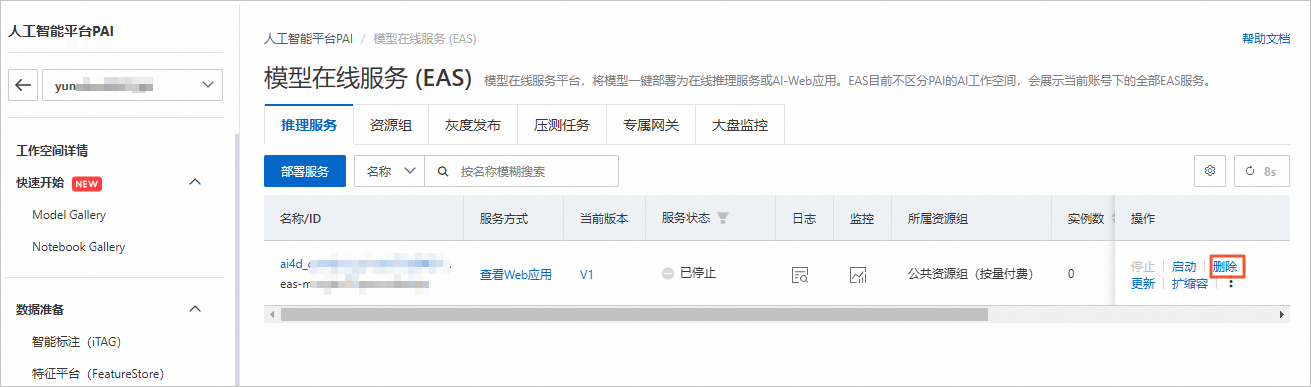Image resolution: width=1311 pixels, height=387 pixels.
Task: Click the back arrow beside workspace selector
Action: (23, 86)
